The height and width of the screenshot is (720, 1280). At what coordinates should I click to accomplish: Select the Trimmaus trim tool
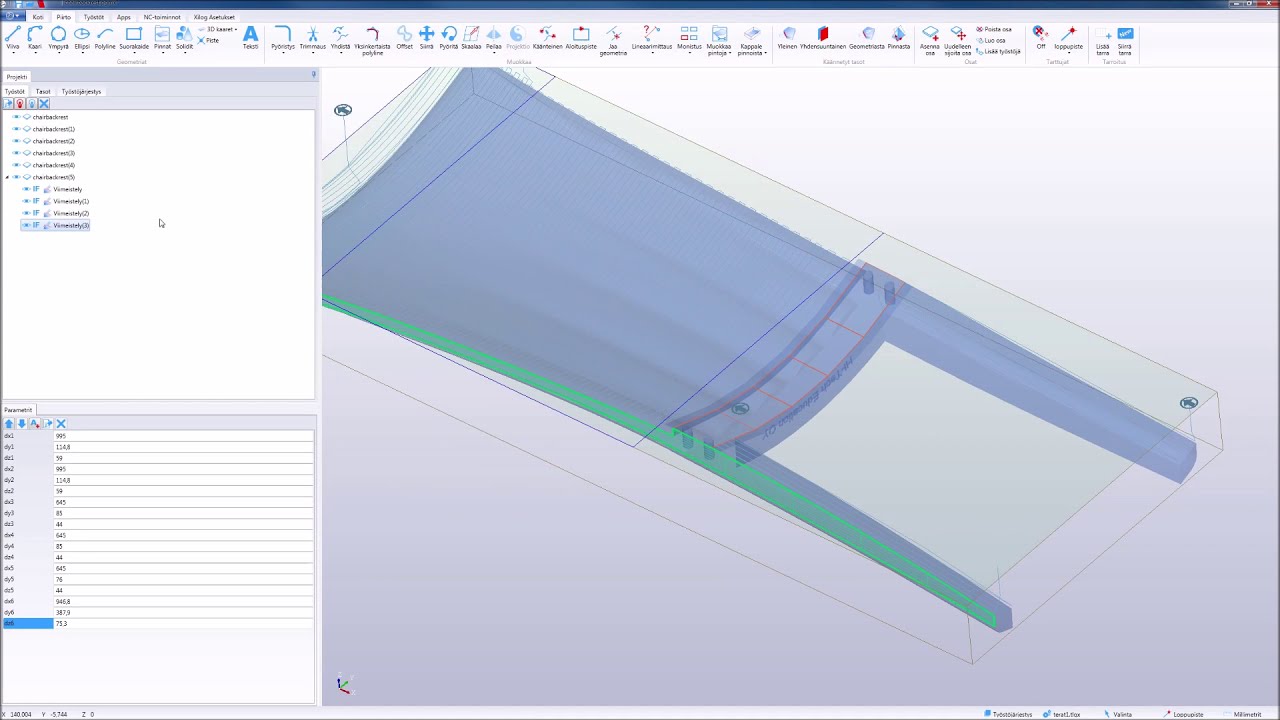point(312,38)
